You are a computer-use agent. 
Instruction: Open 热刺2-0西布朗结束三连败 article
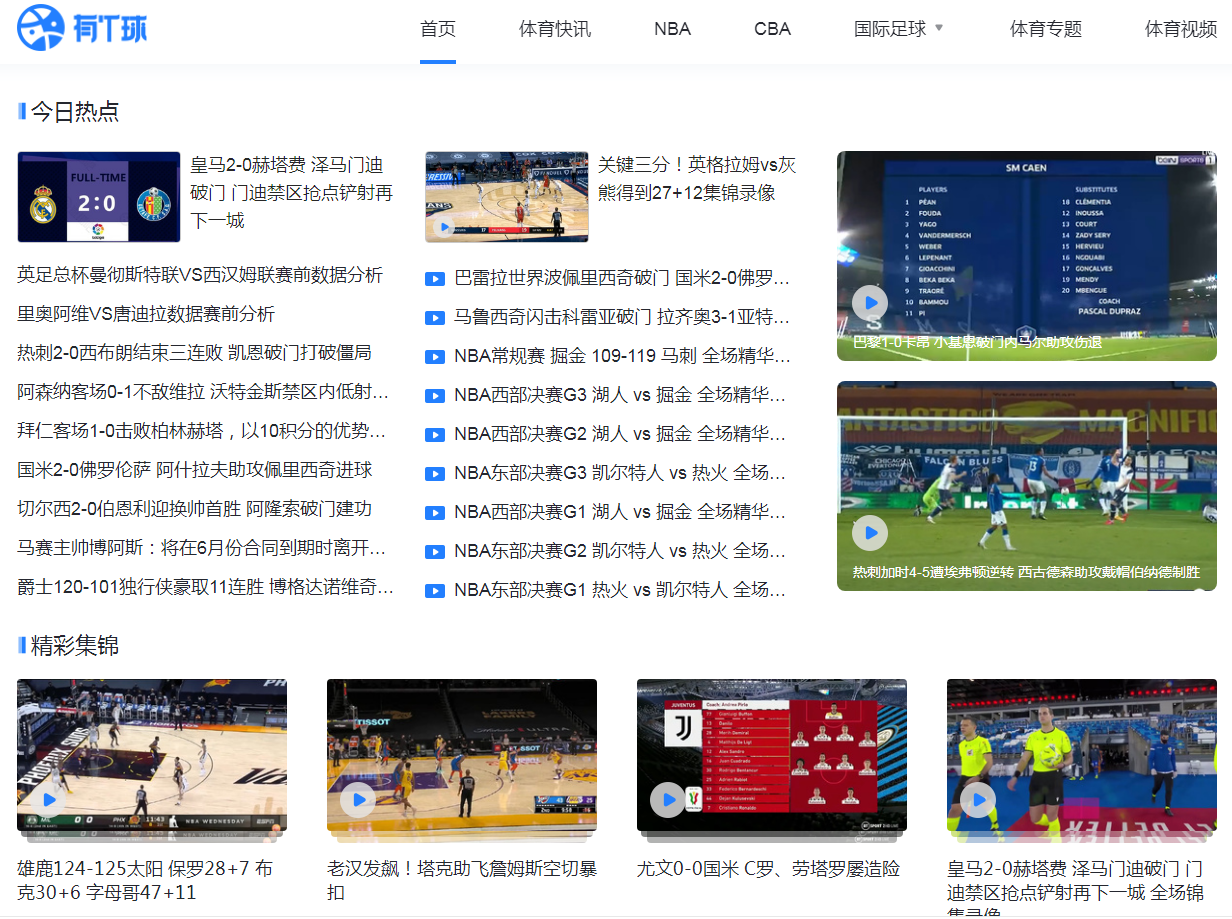194,353
